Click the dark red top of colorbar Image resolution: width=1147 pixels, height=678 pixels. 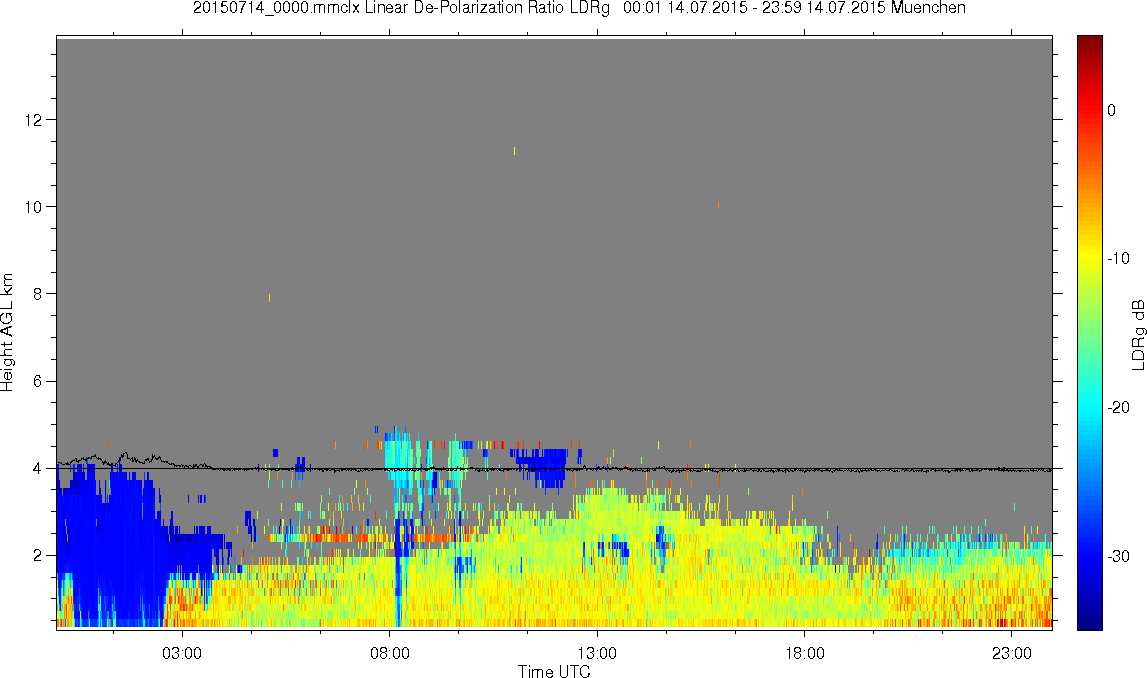(x=1089, y=42)
